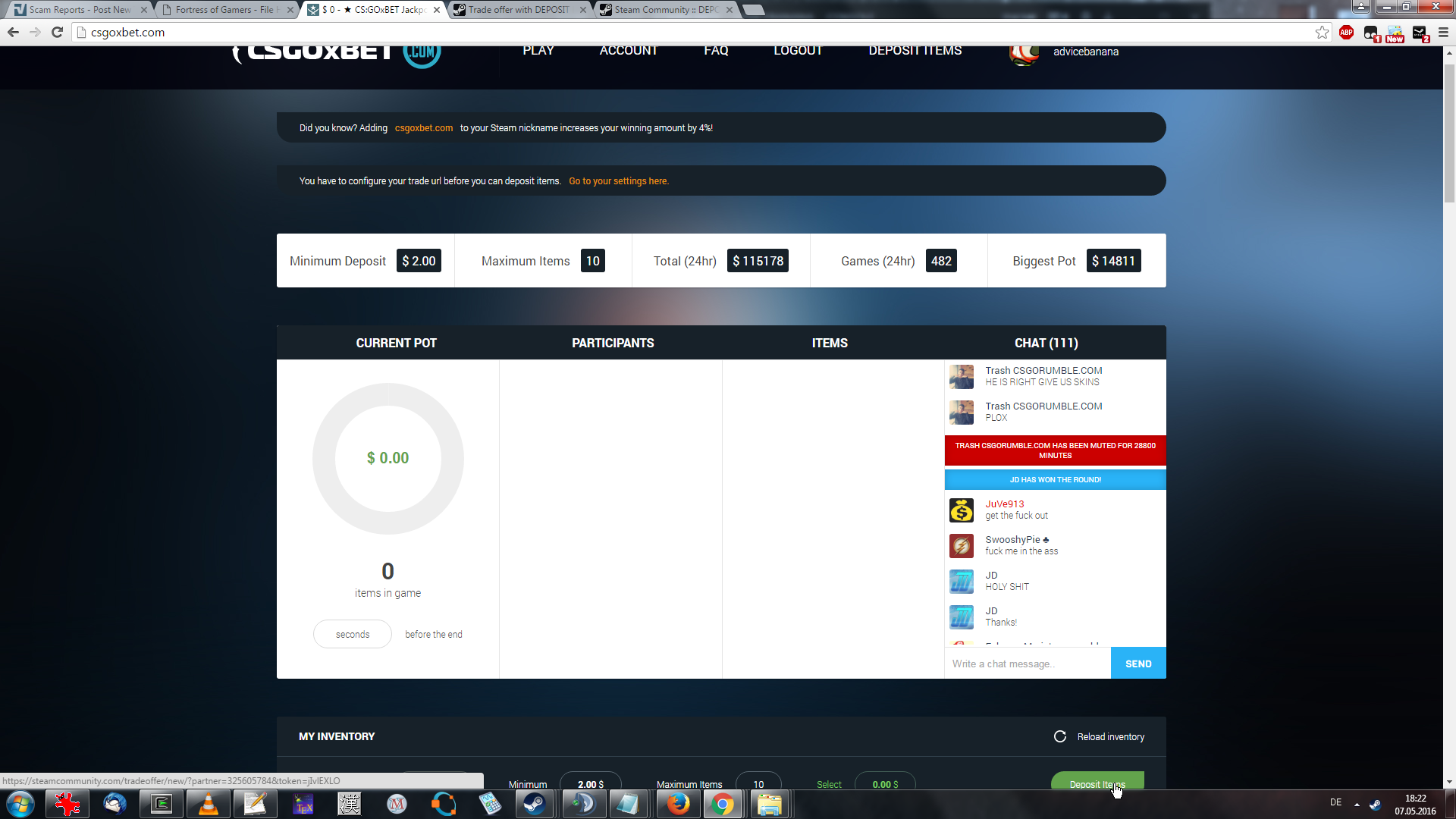Click the SEND chat button

coord(1137,664)
